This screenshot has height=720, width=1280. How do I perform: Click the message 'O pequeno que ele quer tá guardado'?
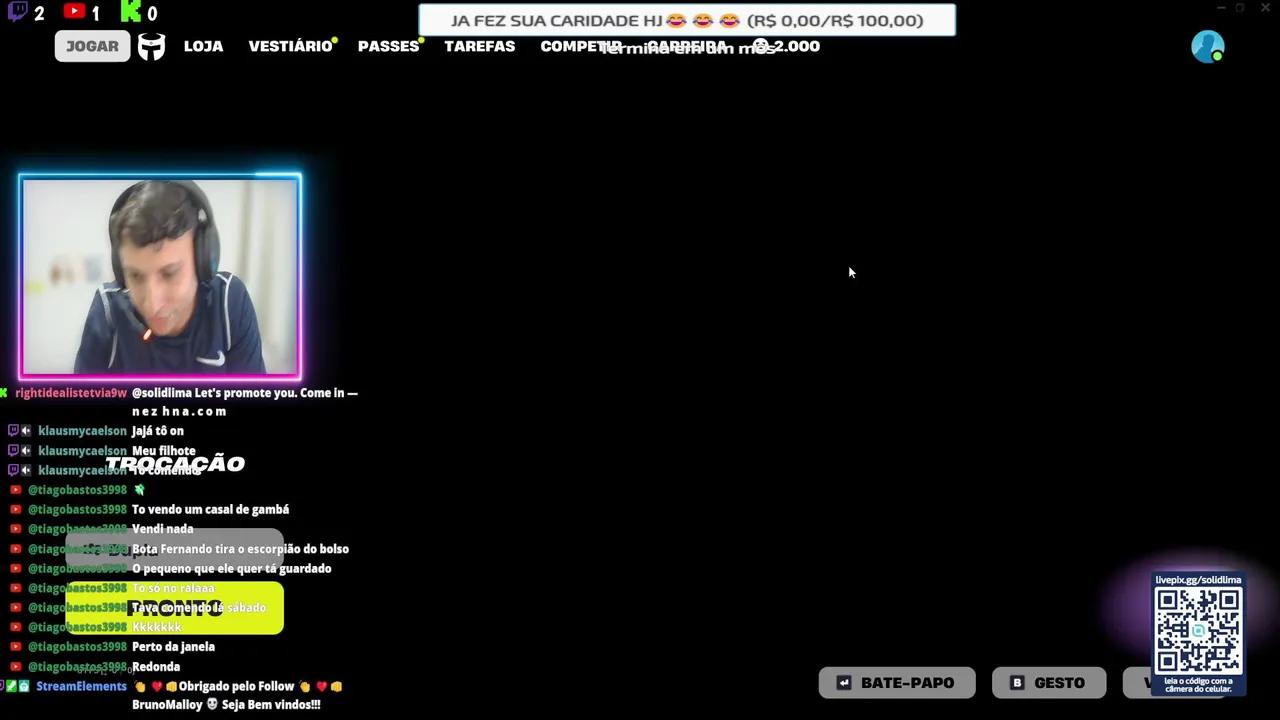coord(231,569)
